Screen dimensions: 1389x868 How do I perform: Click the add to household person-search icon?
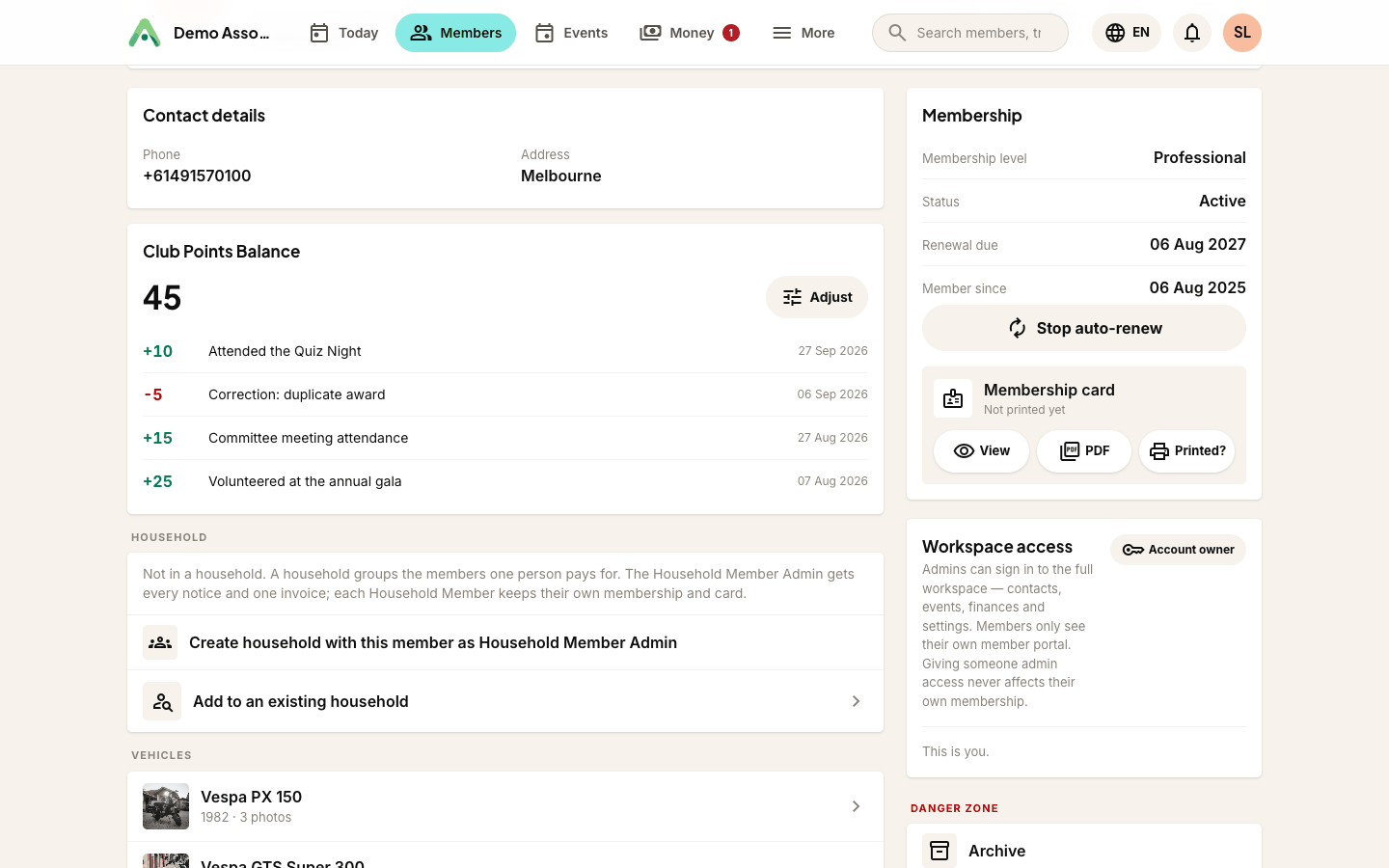click(162, 701)
